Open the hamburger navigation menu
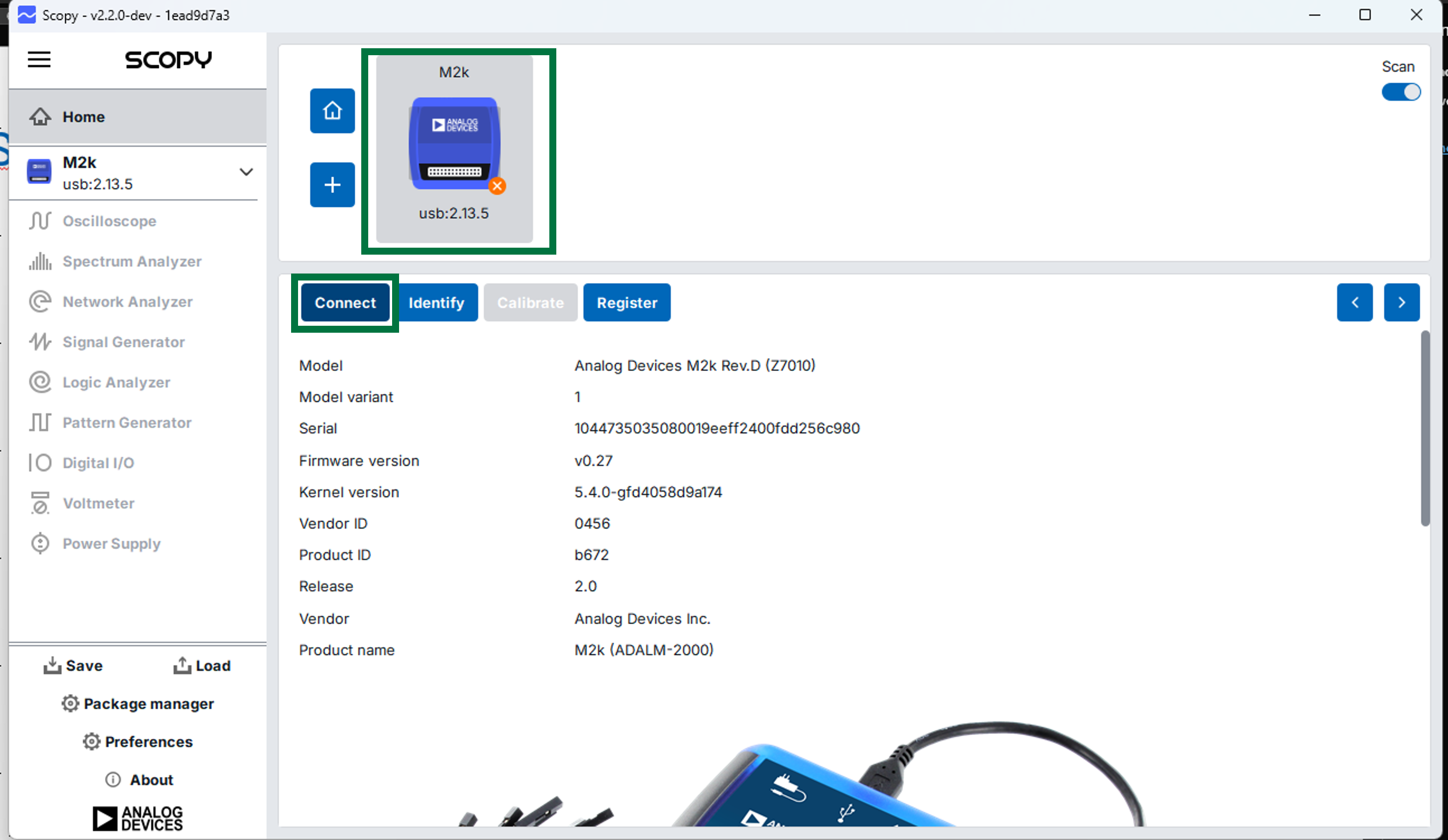Viewport: 1448px width, 840px height. coord(38,60)
